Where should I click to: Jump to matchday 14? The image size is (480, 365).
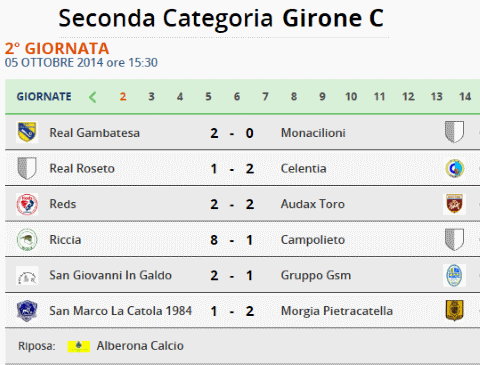(465, 97)
